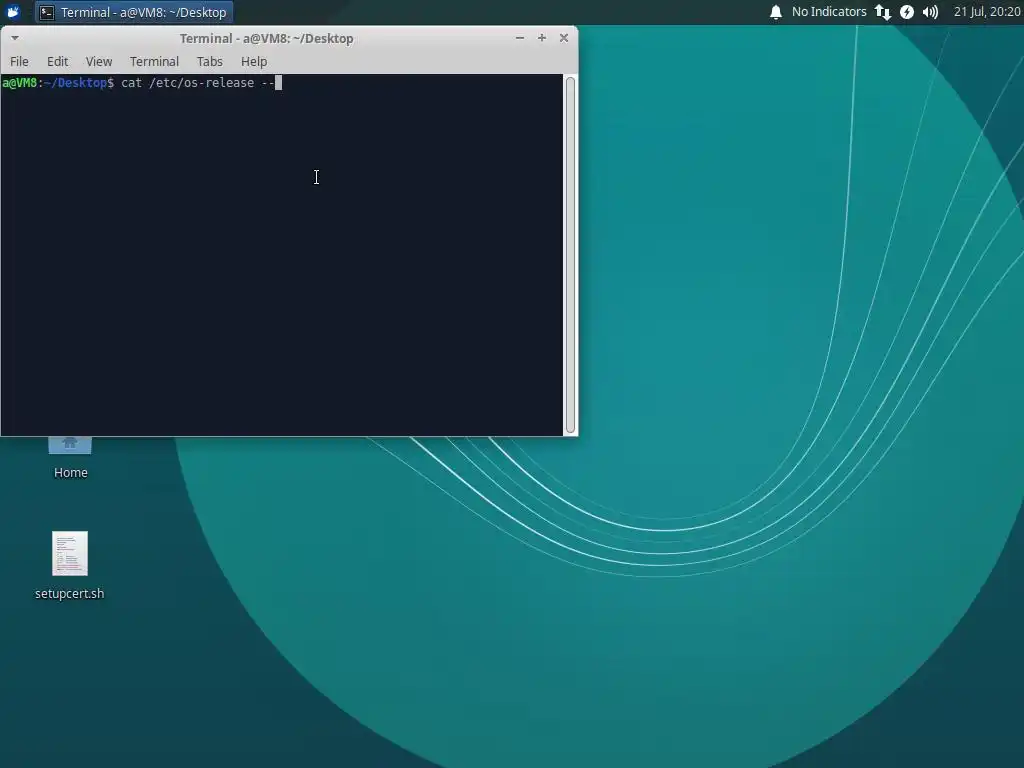Open the Xfce applications menu icon
This screenshot has height=768, width=1024.
pyautogui.click(x=12, y=12)
